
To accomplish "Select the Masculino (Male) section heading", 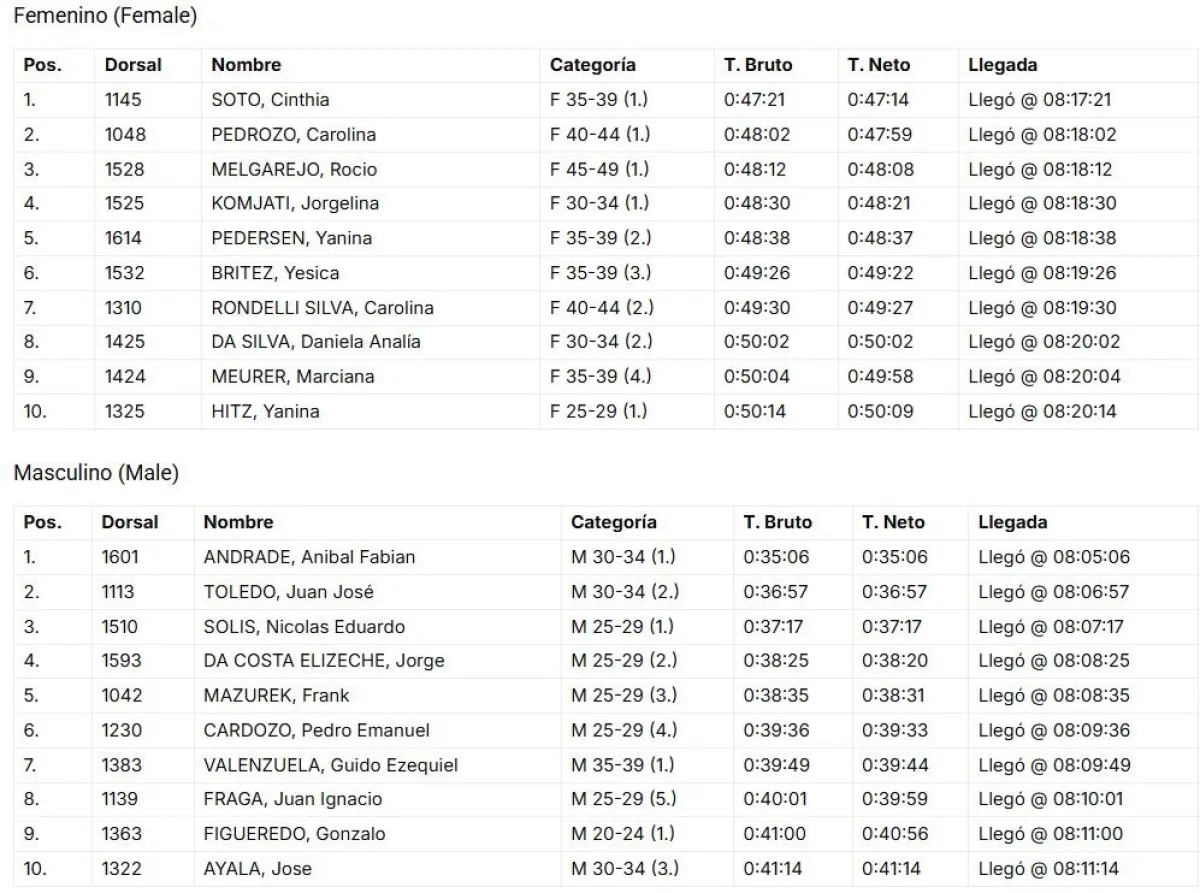I will pyautogui.click(x=96, y=475).
